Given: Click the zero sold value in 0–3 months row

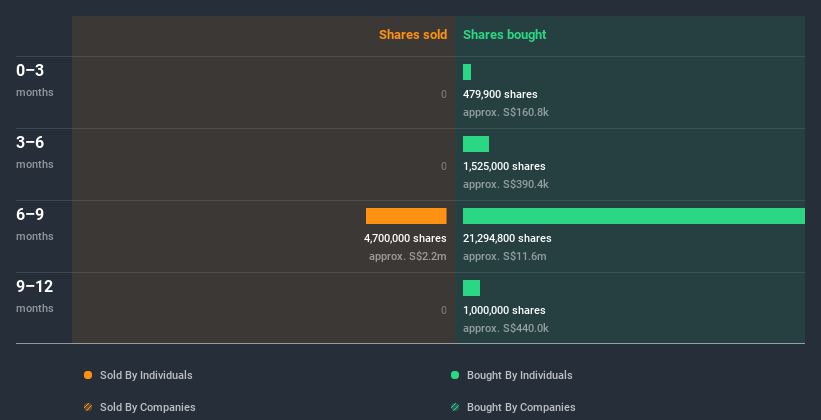Looking at the screenshot, I should (x=444, y=94).
